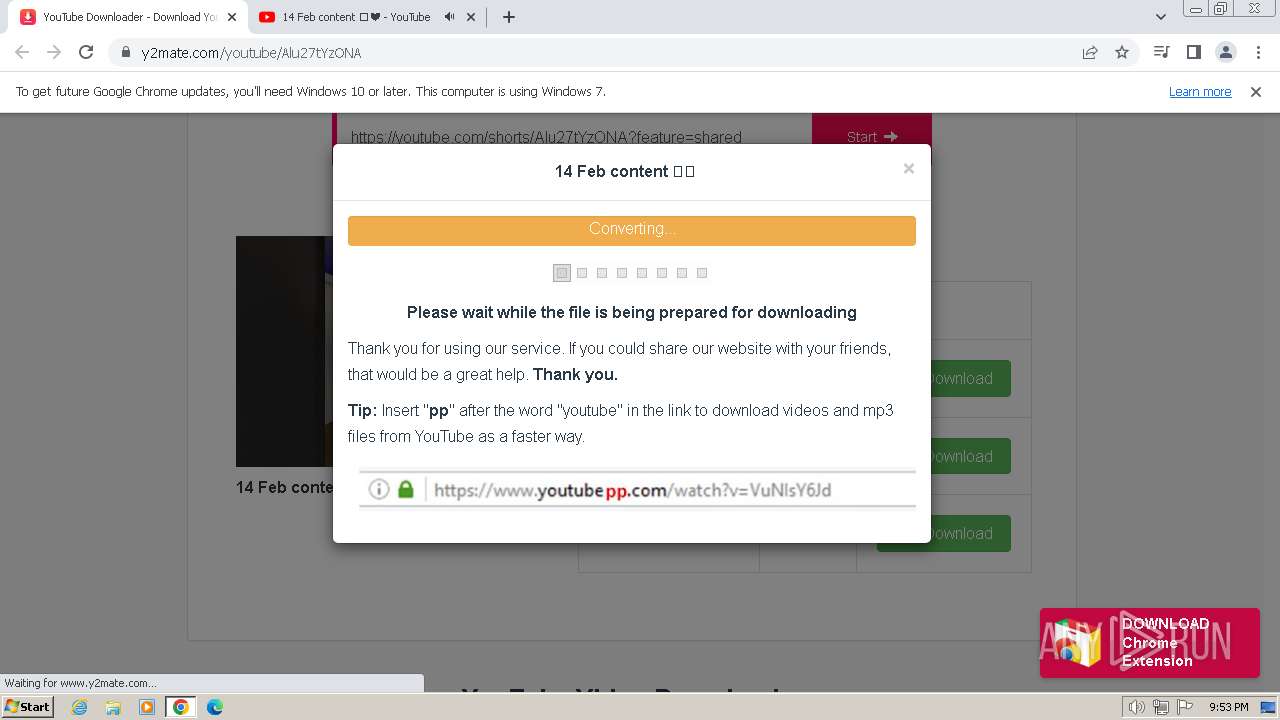Open the system tray volume icon
This screenshot has width=1280, height=720.
tap(1136, 707)
